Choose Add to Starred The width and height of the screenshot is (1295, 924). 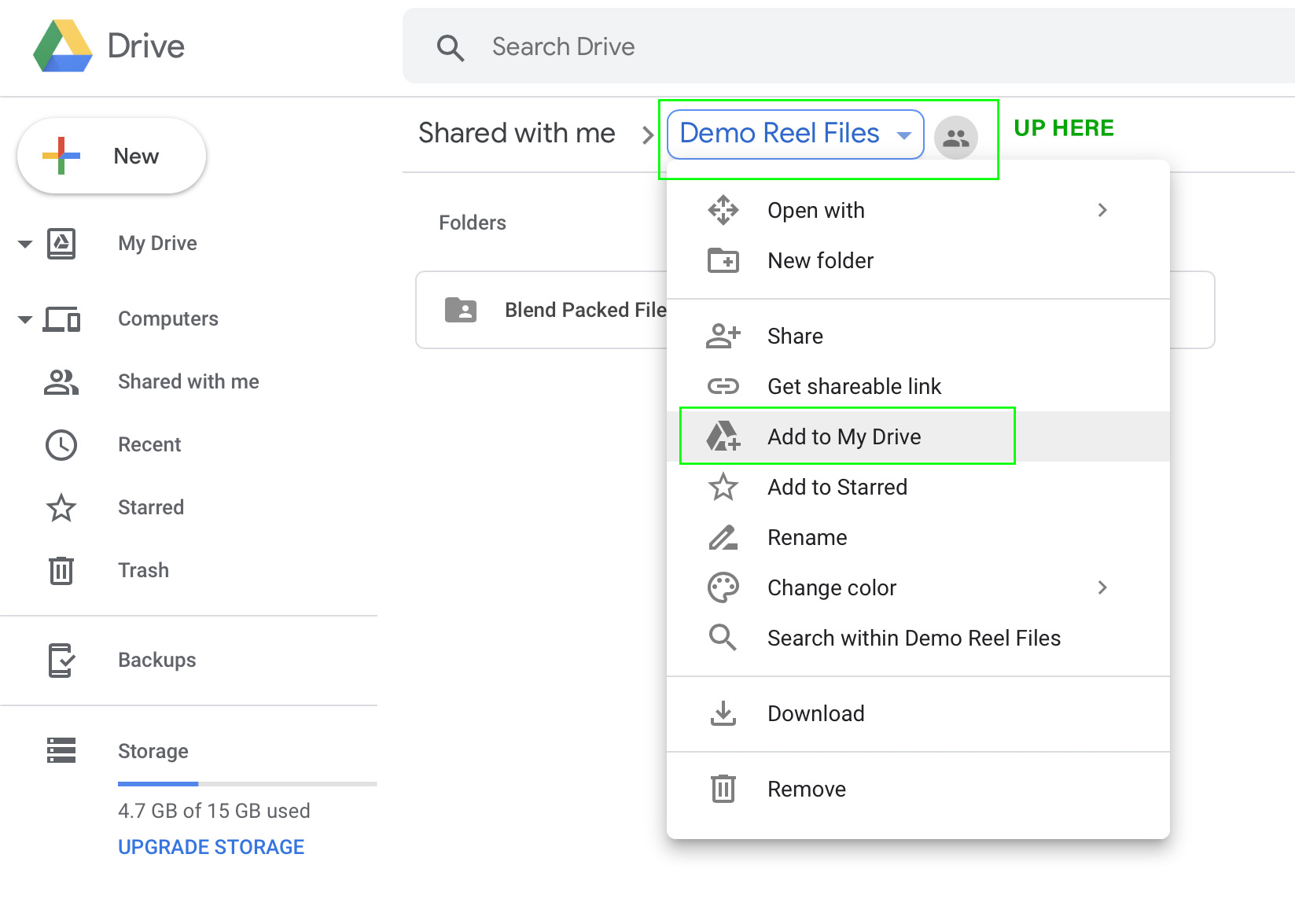click(x=837, y=487)
